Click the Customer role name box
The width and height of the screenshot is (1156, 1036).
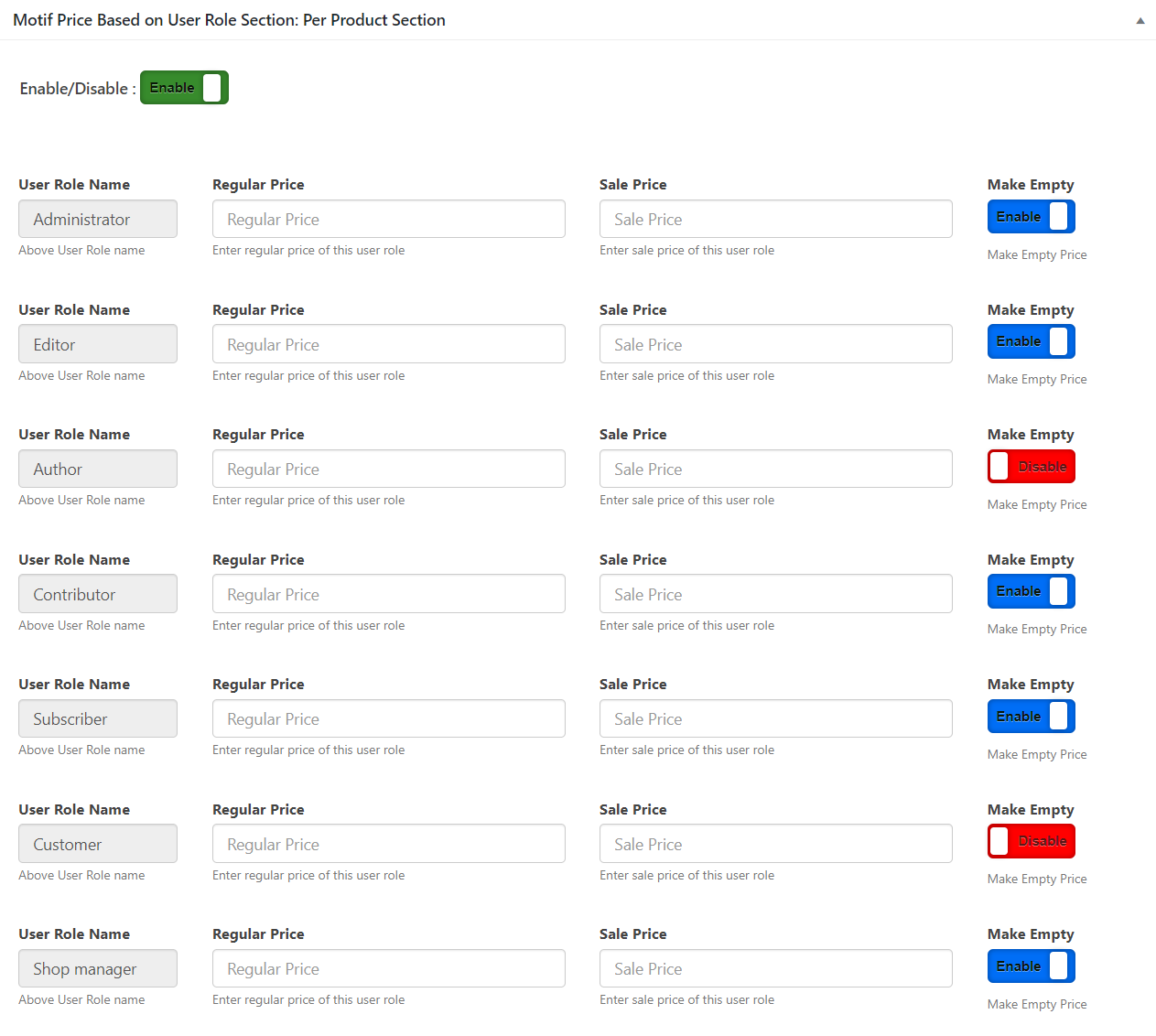click(x=97, y=843)
